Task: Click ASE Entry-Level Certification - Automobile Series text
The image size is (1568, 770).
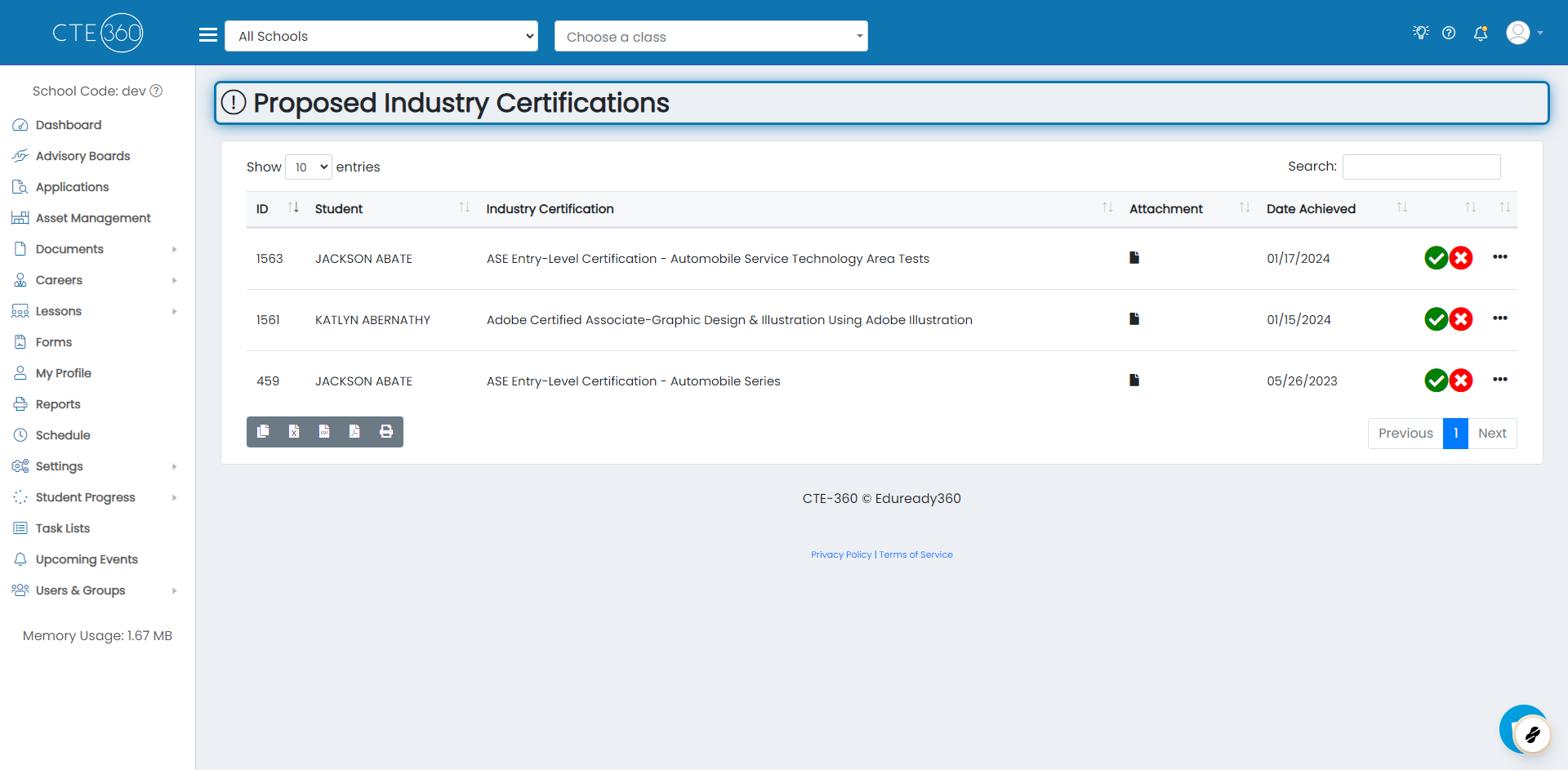Action: 634,381
